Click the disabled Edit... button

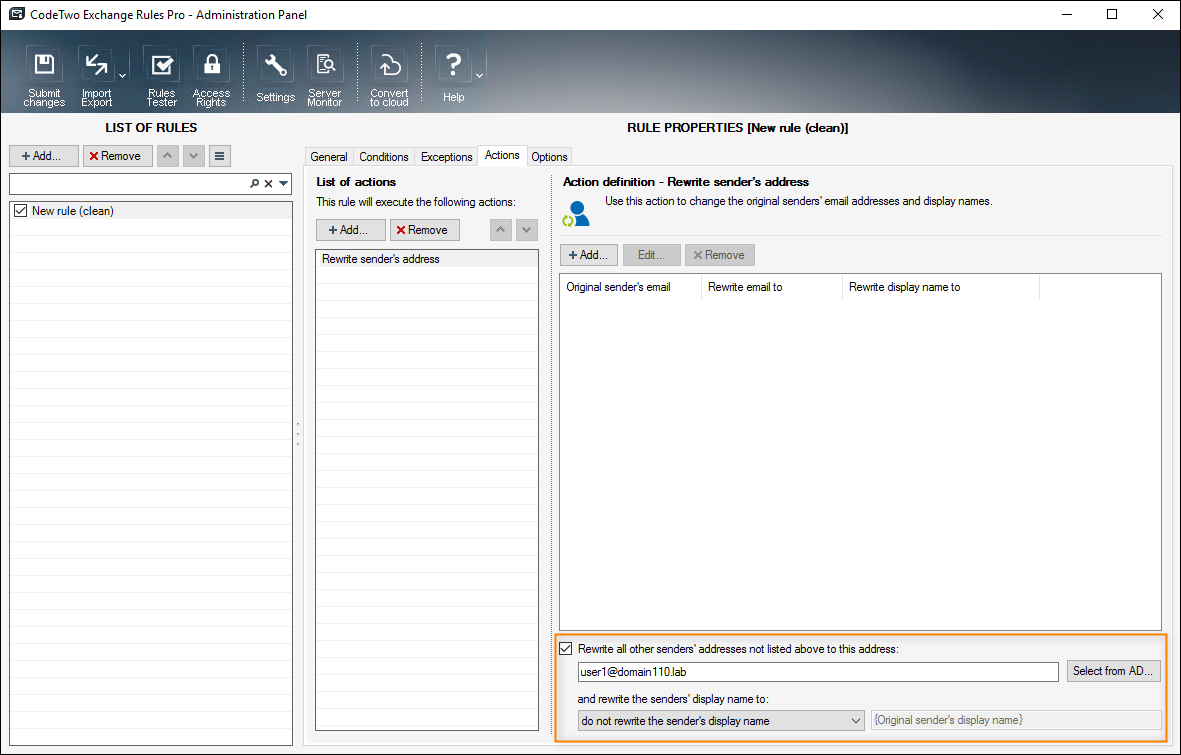click(x=652, y=255)
